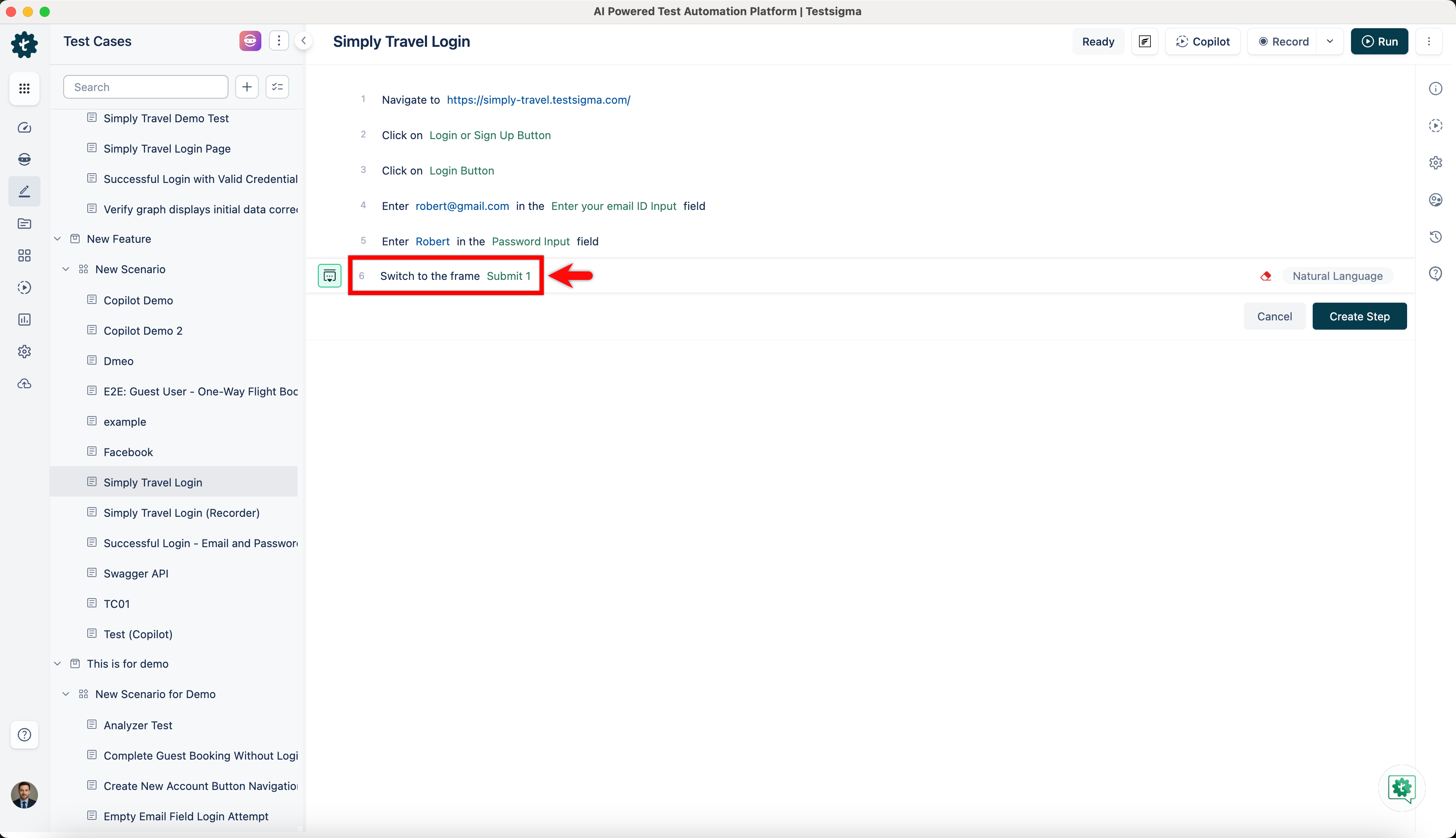Open the dashboard gauge icon

[24, 127]
